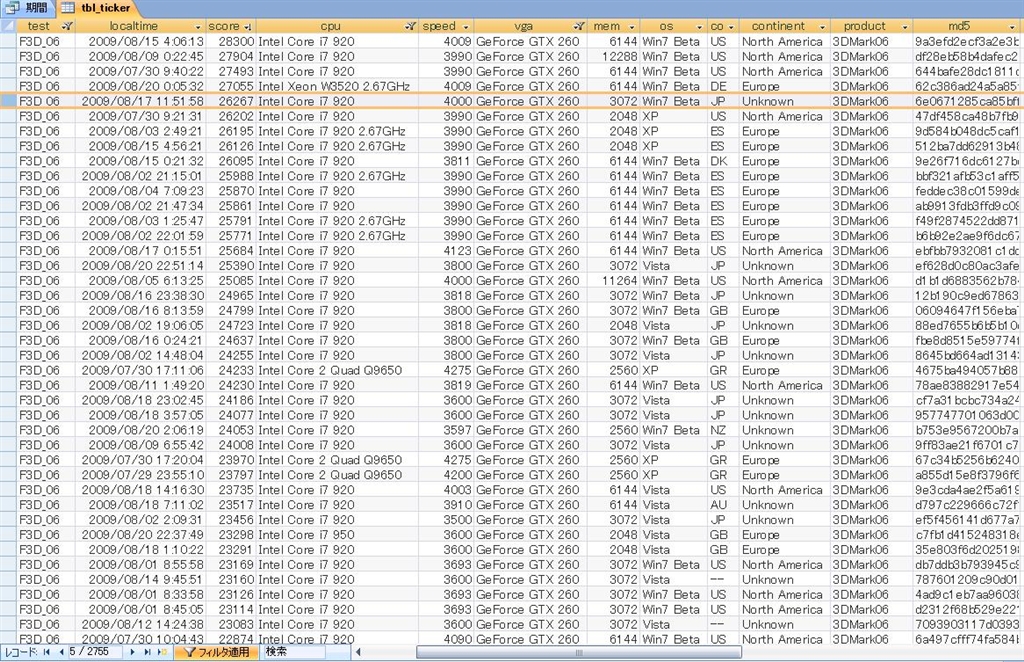
Task: Open the score column sort dropdown arrow
Action: [248, 27]
